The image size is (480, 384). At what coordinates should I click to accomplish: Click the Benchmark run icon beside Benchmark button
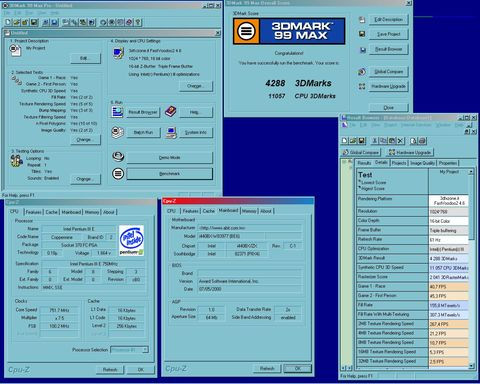118,174
